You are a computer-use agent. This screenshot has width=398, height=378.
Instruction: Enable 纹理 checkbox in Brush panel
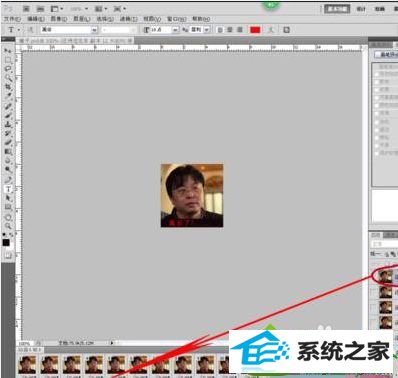(x=377, y=90)
